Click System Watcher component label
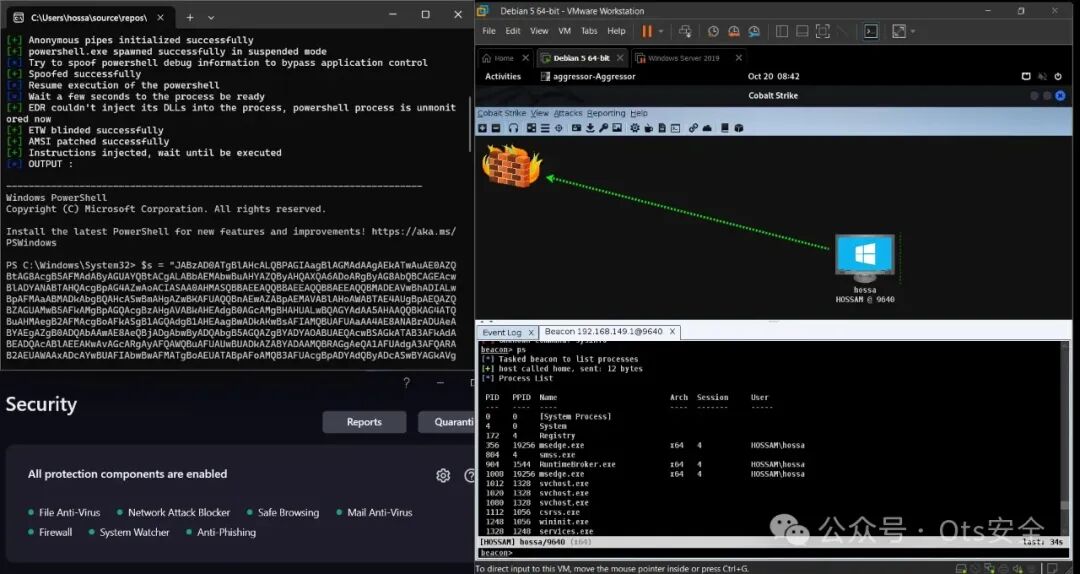 coord(134,532)
